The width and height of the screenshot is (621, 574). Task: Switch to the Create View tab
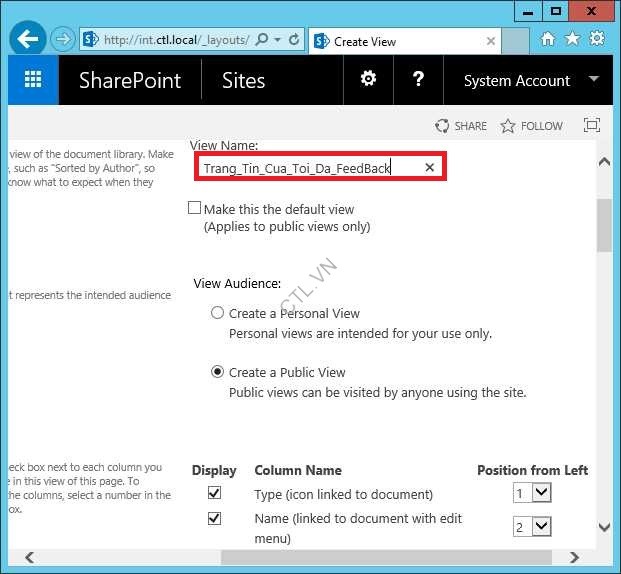click(400, 41)
